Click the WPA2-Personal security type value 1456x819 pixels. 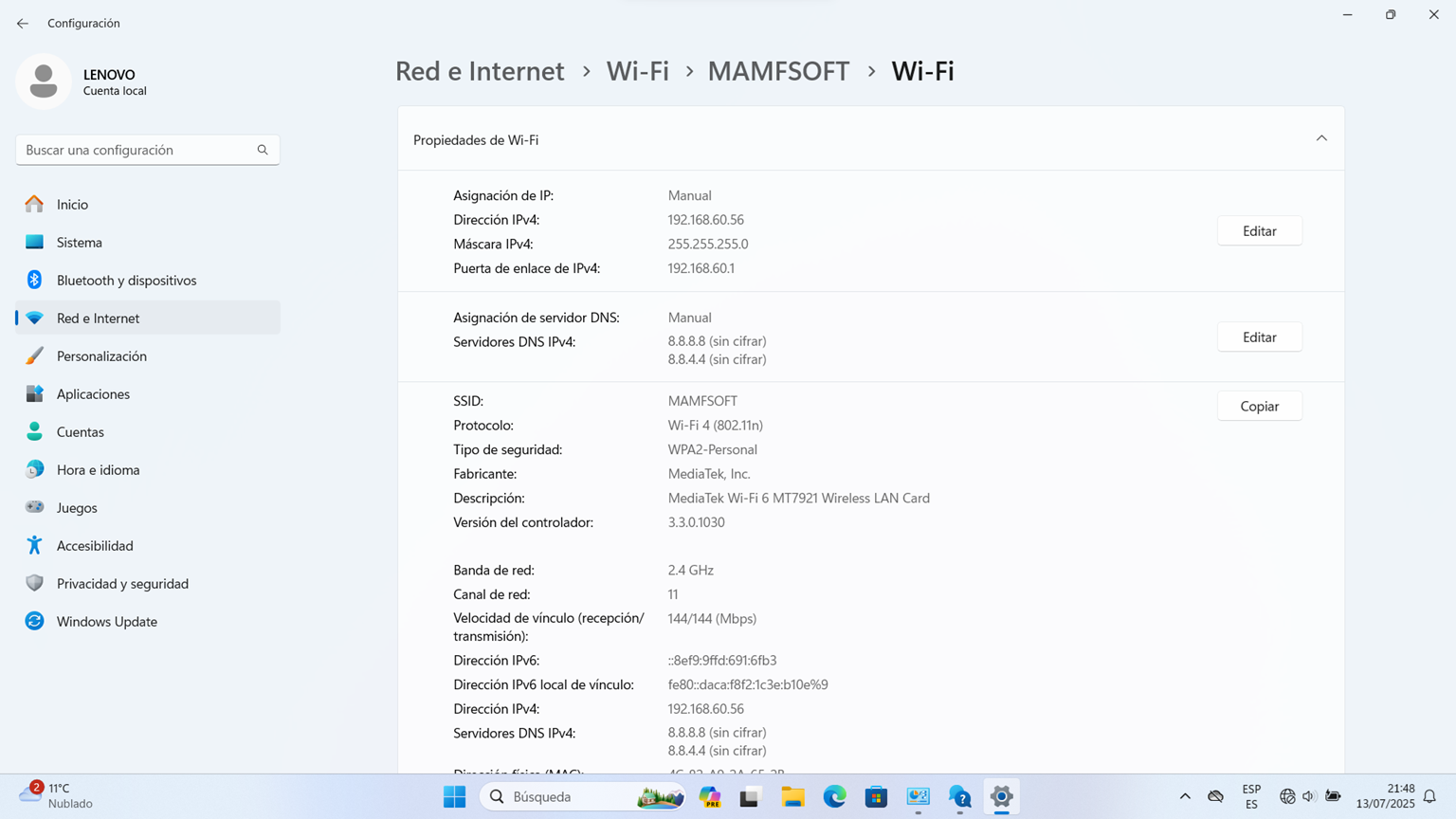[x=713, y=449]
